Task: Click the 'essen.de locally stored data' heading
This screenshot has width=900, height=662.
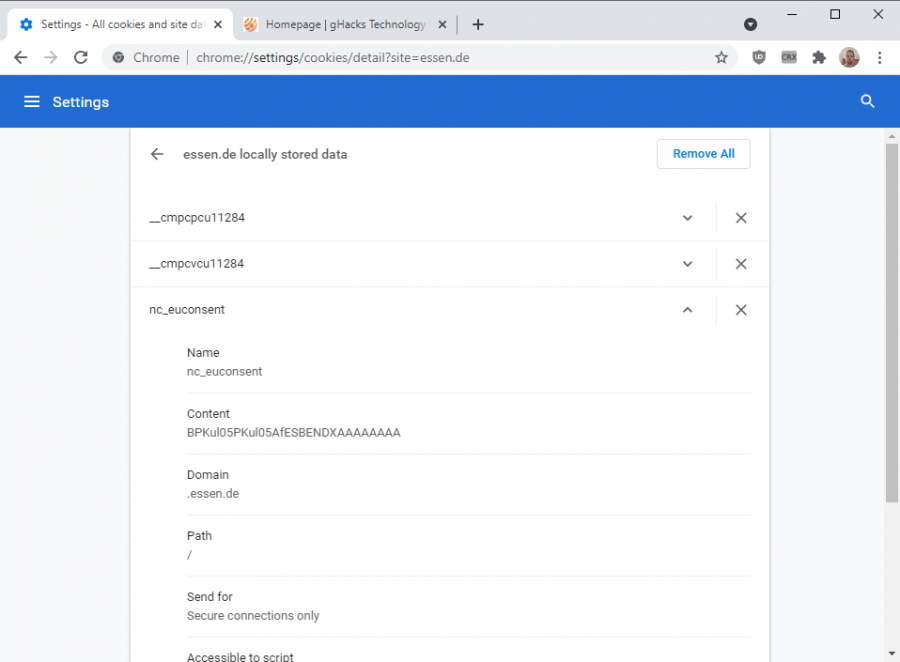Action: 265,154
